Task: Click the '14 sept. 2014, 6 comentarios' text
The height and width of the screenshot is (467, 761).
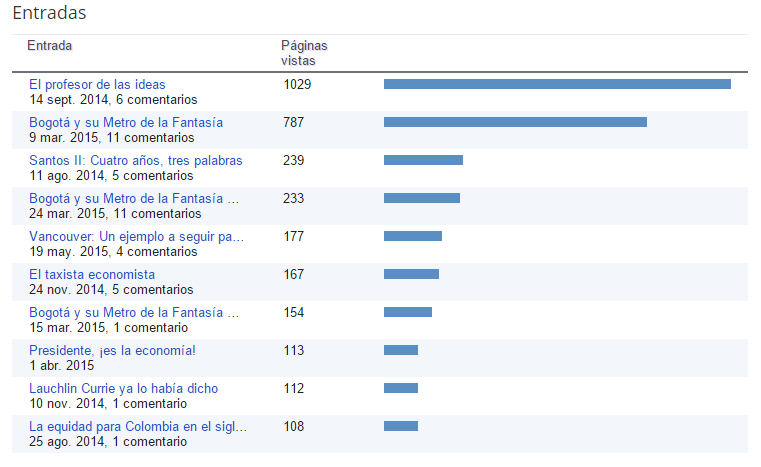Action: tap(113, 100)
